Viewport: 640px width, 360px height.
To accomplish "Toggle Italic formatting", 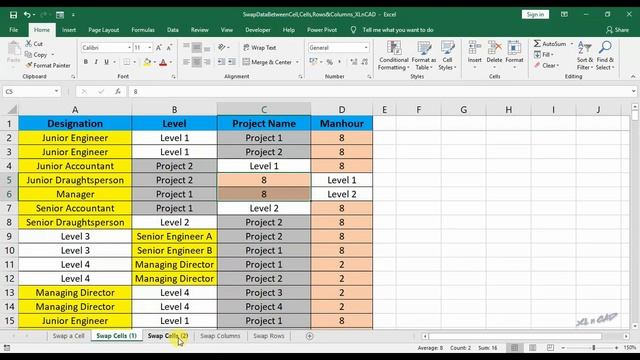I will 96,62.
